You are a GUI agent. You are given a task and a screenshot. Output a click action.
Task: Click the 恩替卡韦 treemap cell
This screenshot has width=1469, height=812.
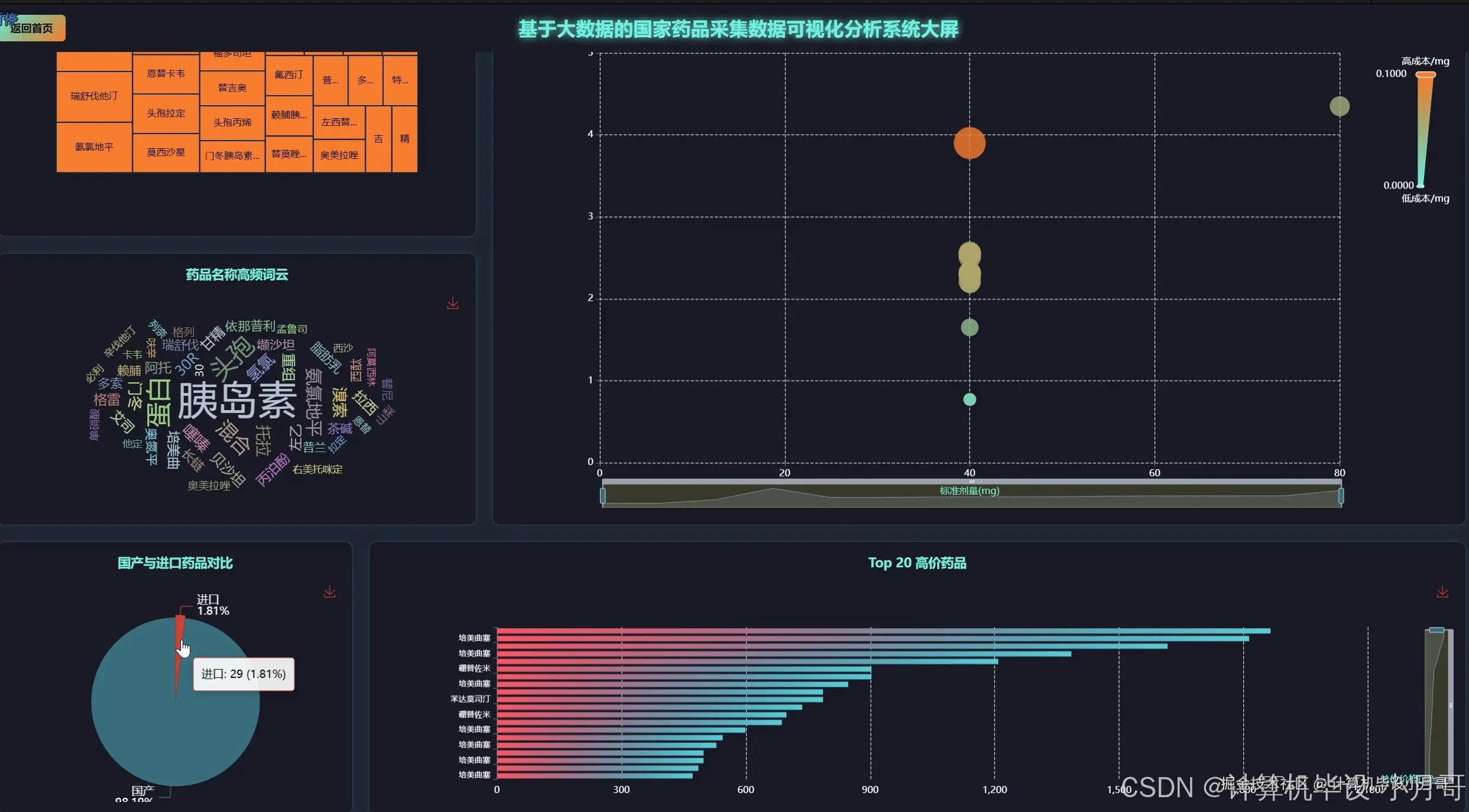pos(166,74)
